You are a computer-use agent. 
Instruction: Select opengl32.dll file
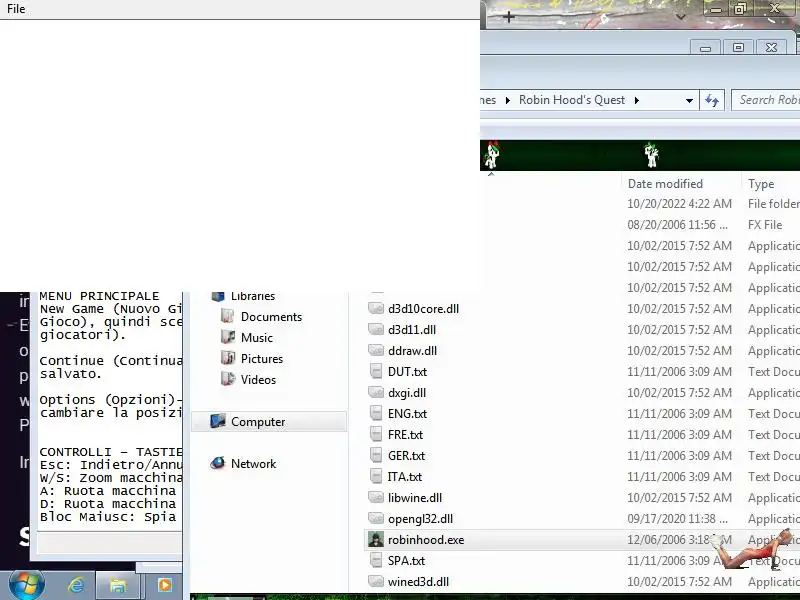(x=420, y=519)
